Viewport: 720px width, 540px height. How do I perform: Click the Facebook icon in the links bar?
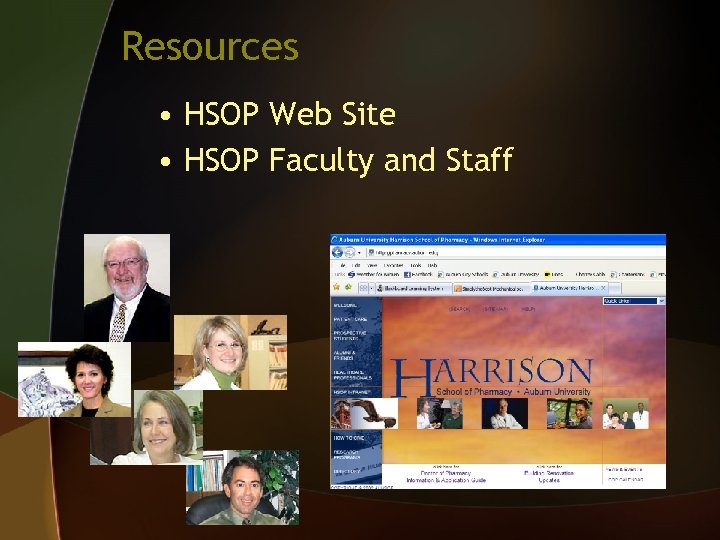(407, 275)
